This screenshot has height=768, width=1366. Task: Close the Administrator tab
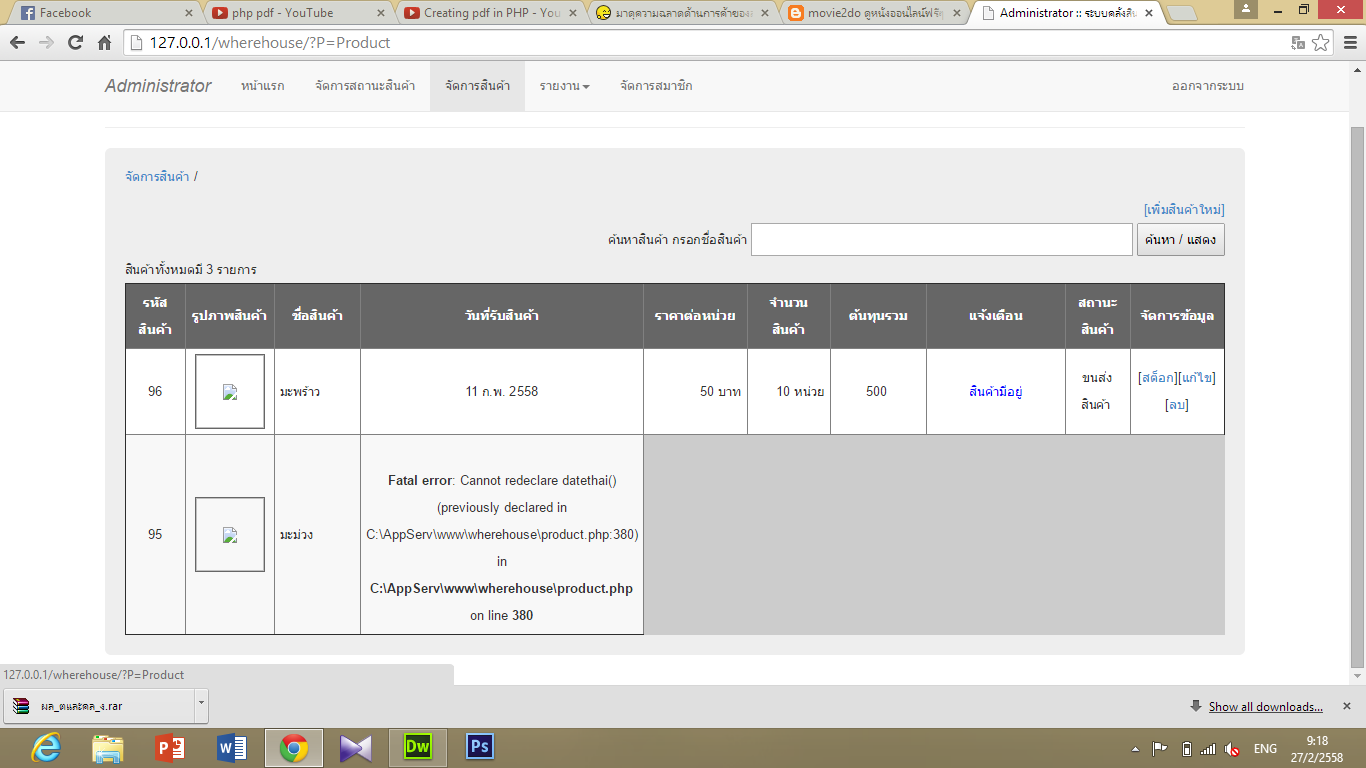[x=1149, y=13]
